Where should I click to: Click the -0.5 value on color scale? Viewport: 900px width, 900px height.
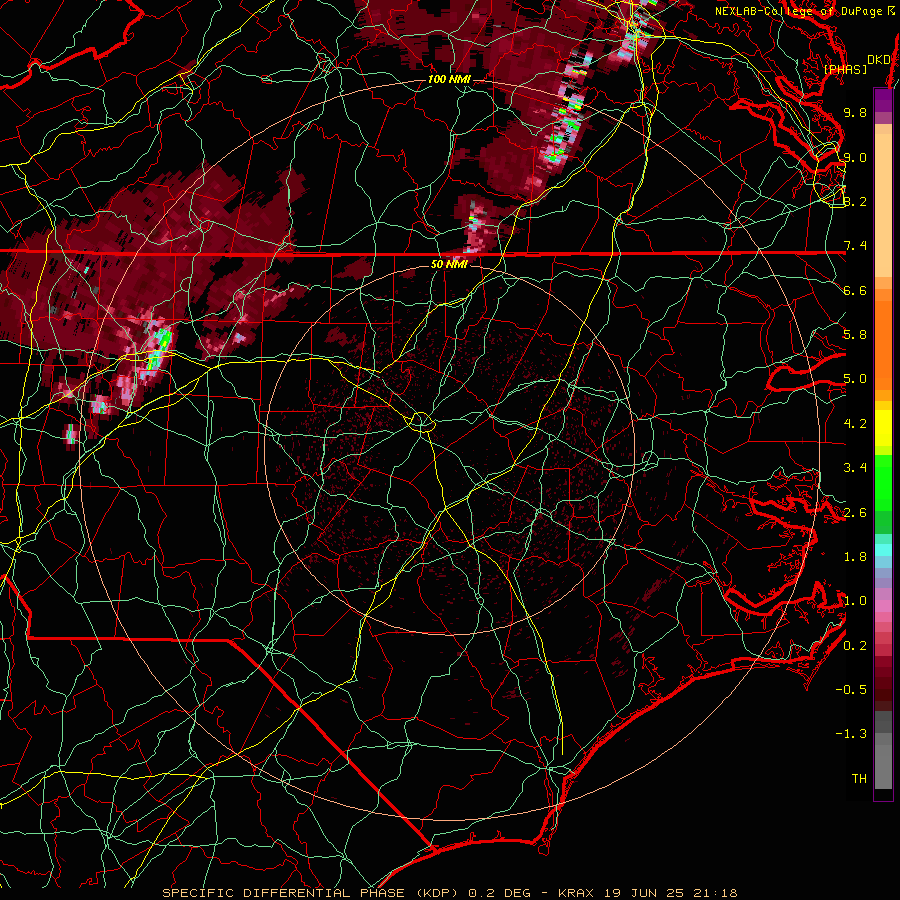851,690
